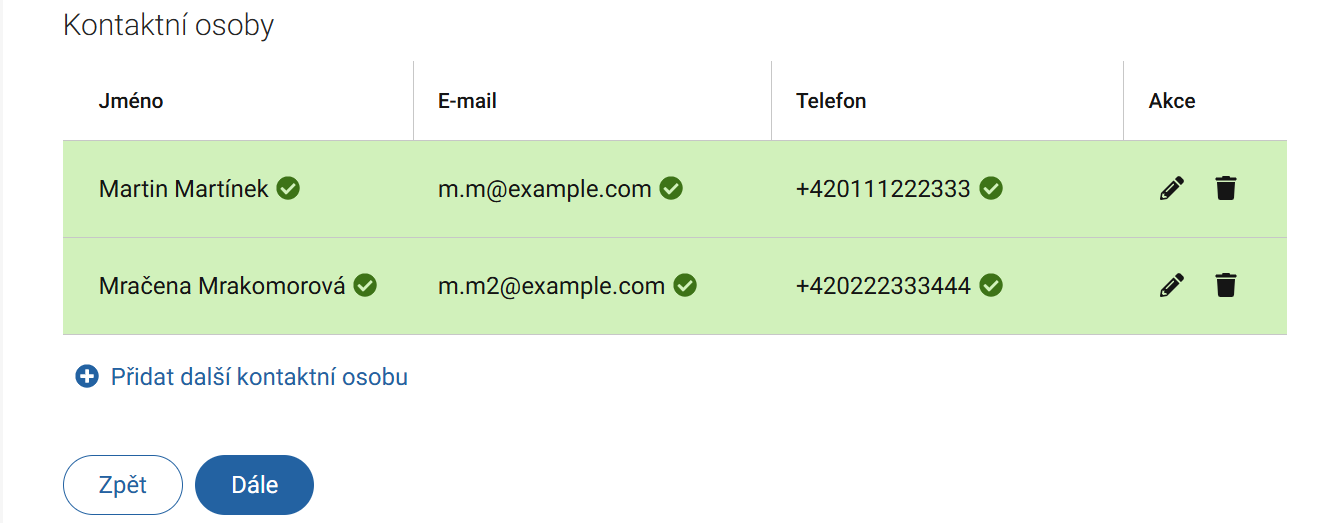
Task: Click verified checkmark beside +420222333444
Action: [x=990, y=286]
